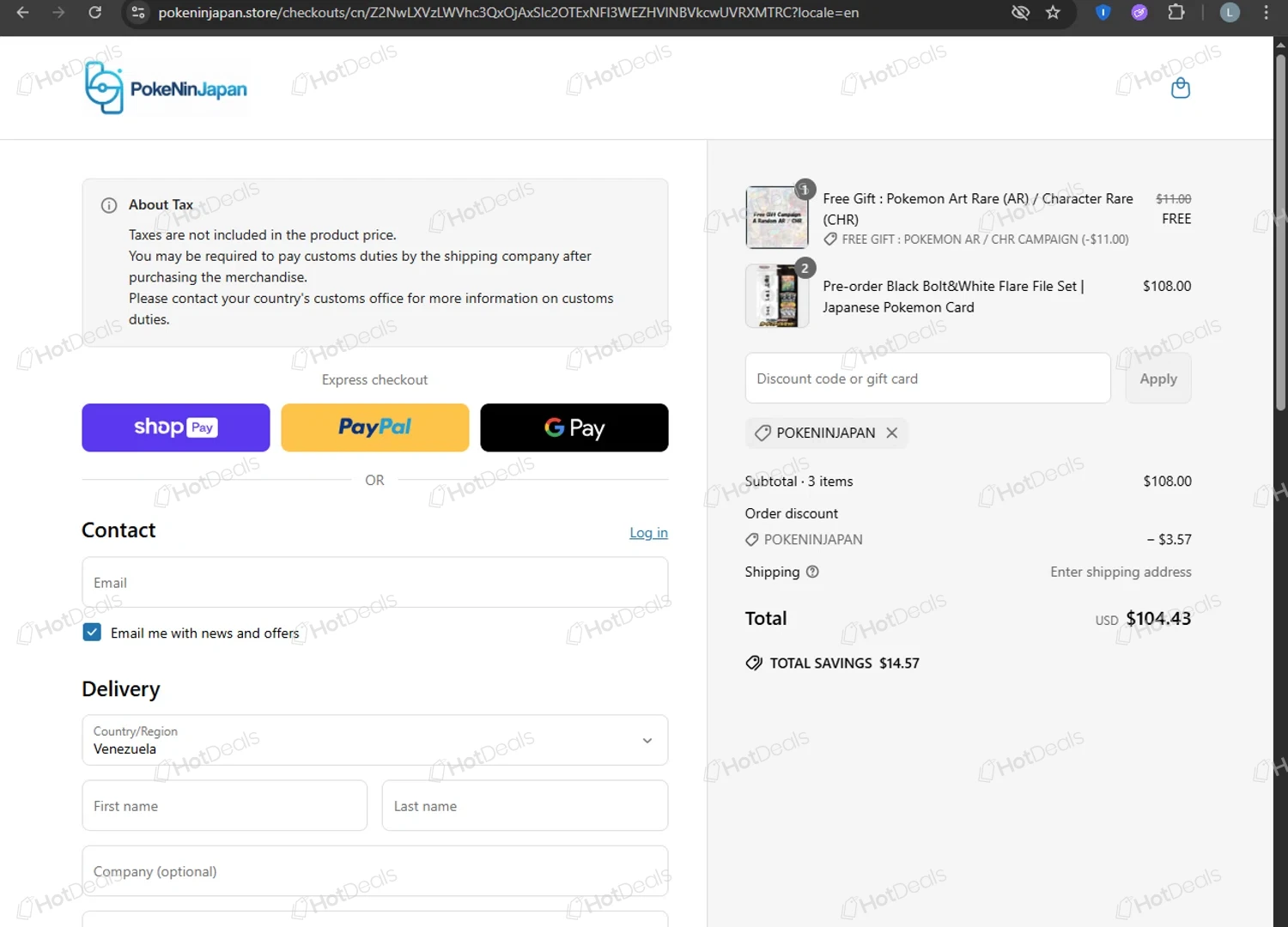Screen dimensions: 1288x927
Task: Go back to the previous page
Action: [23, 13]
